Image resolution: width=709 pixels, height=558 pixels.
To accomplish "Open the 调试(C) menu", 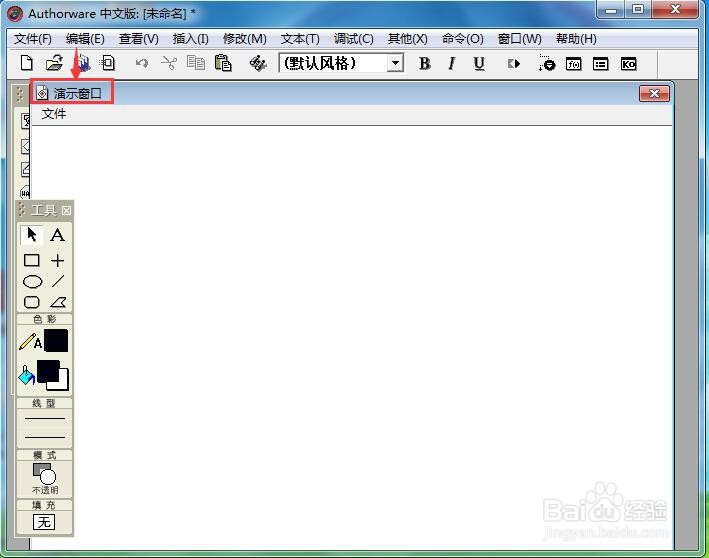I will point(354,39).
